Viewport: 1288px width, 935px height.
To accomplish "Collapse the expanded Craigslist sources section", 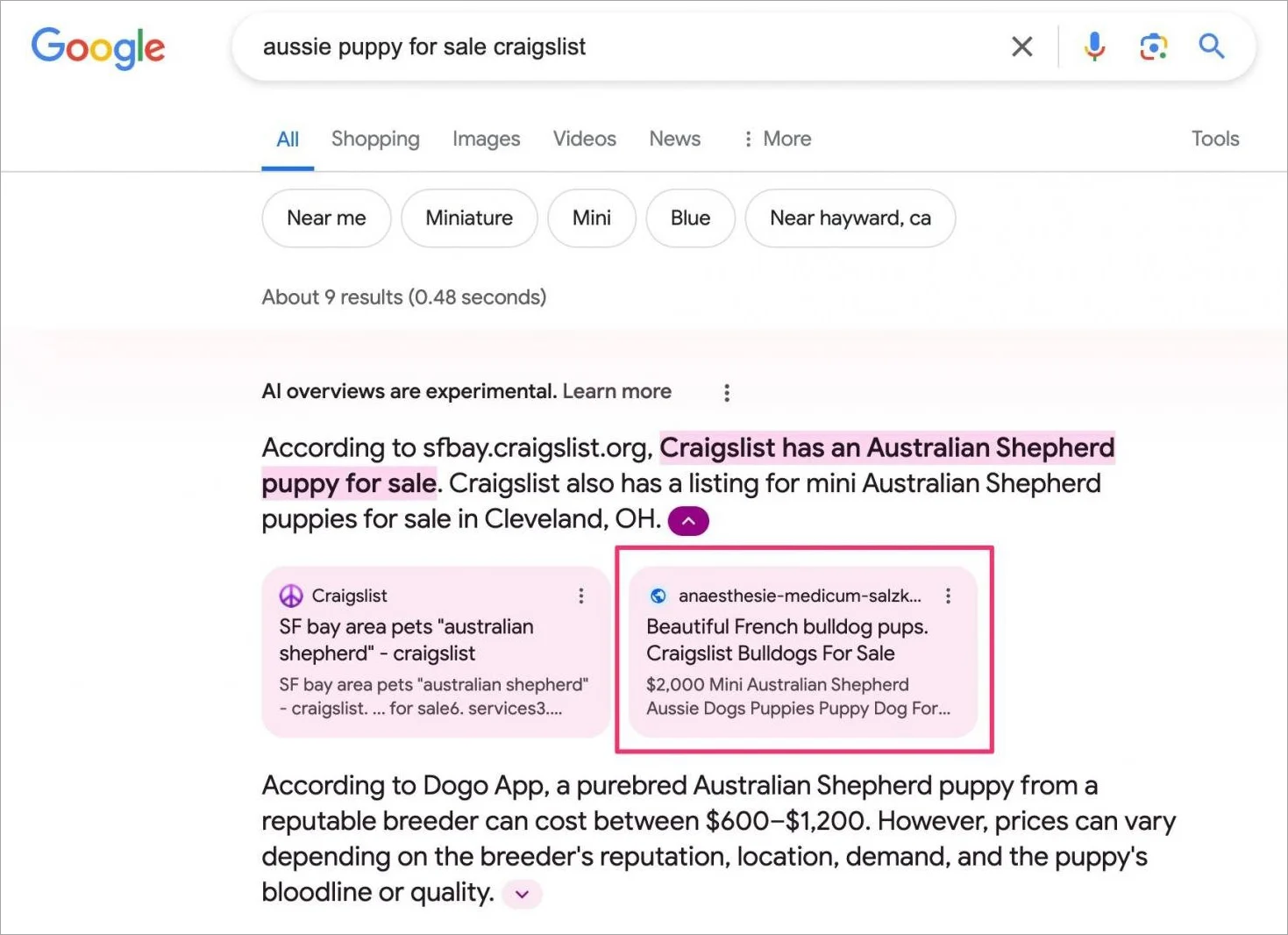I will [x=688, y=520].
